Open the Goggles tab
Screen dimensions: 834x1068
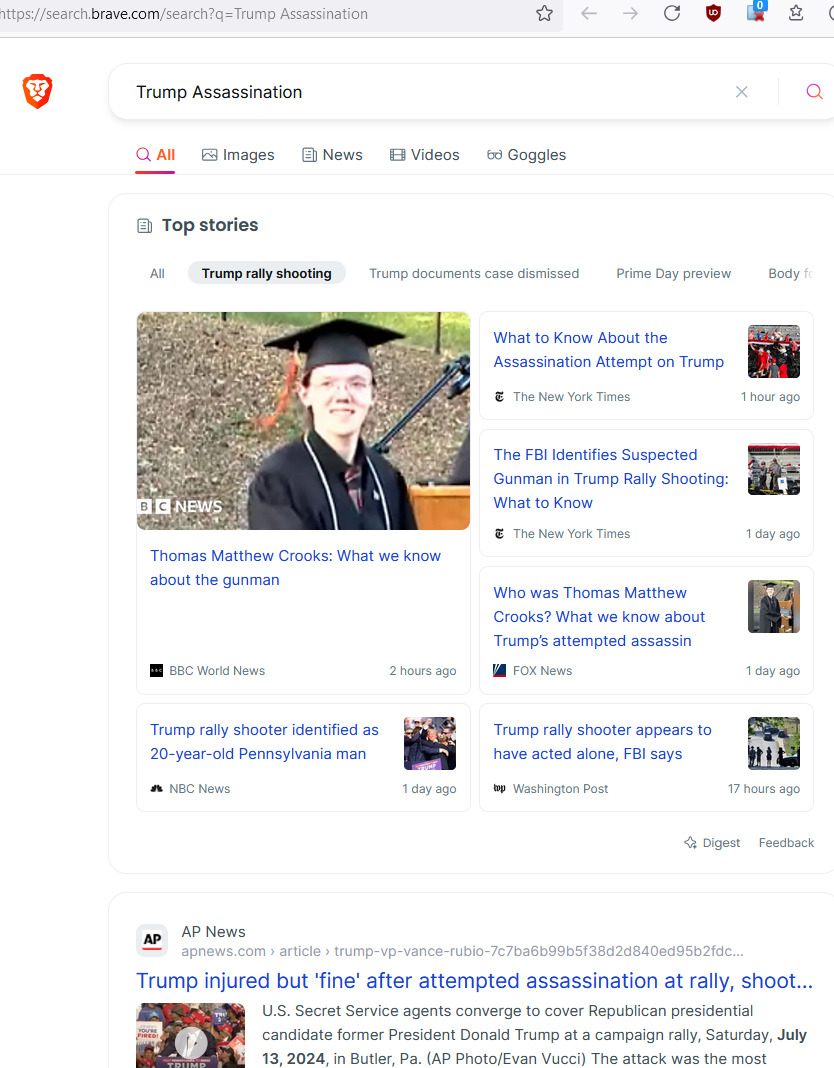tap(526, 155)
